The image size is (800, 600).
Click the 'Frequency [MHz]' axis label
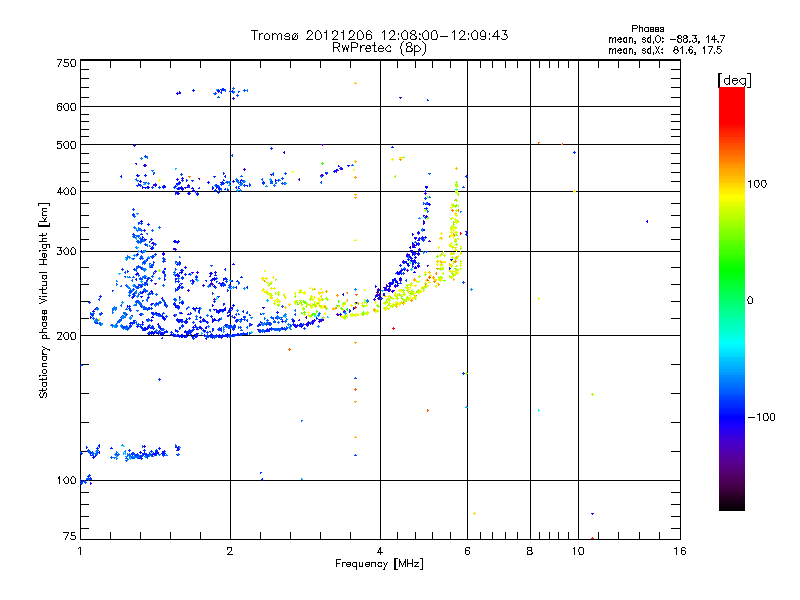click(x=379, y=564)
